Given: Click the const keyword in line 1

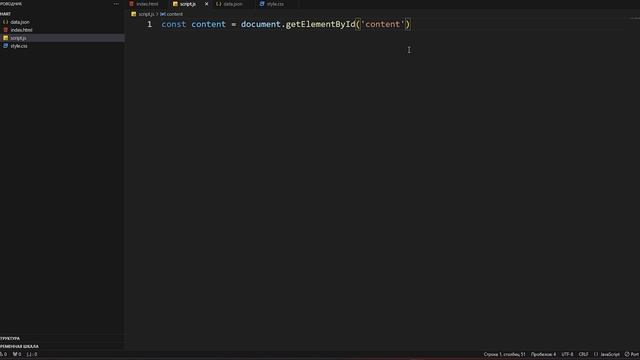Looking at the screenshot, I should [x=173, y=24].
